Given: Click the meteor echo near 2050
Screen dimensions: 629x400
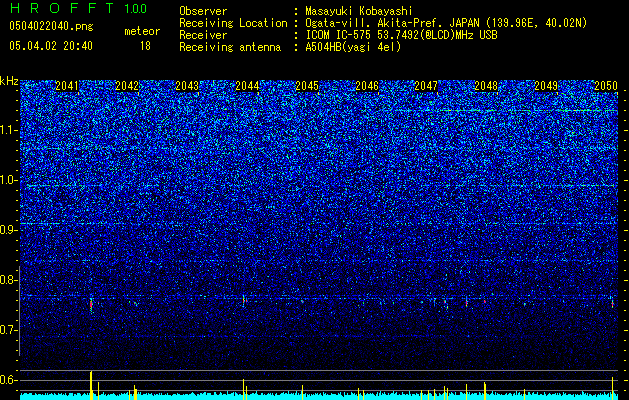Looking at the screenshot, I should tap(612, 304).
